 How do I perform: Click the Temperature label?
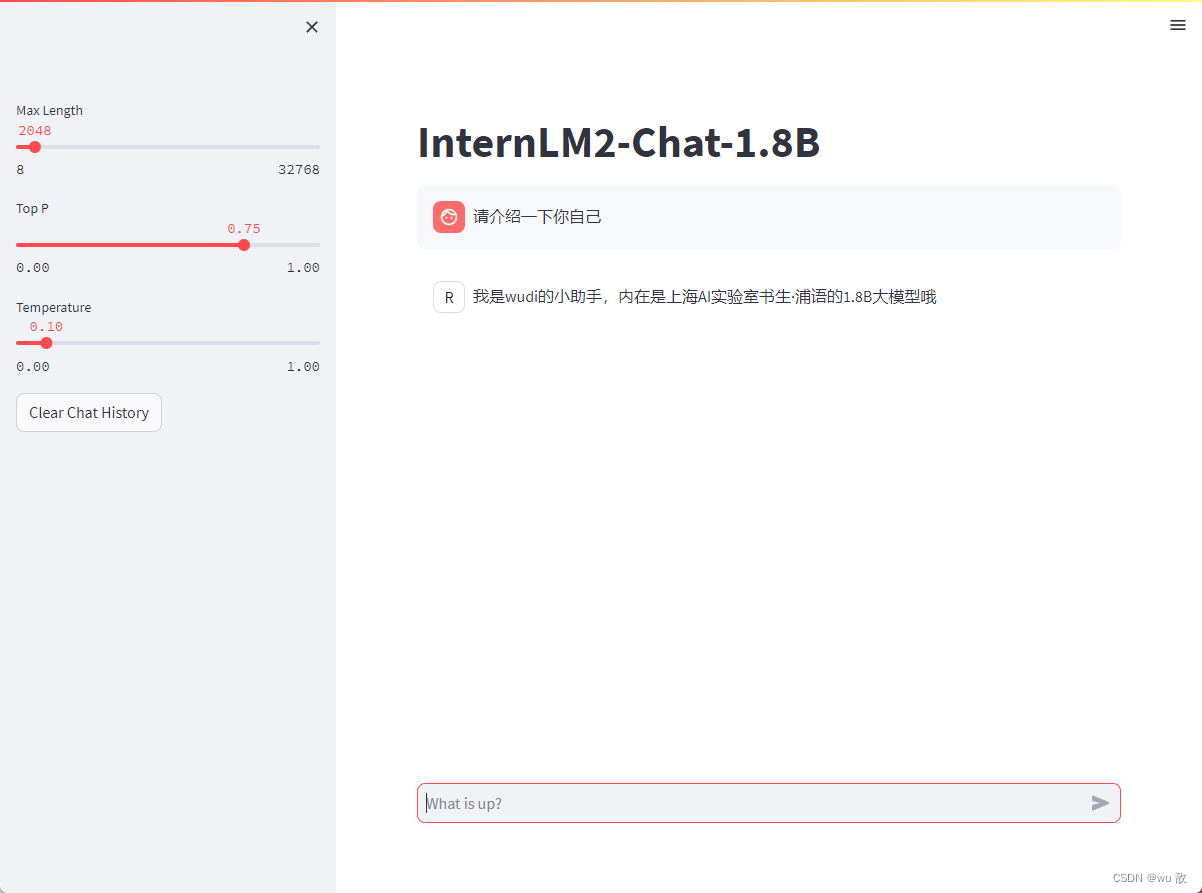pyautogui.click(x=54, y=308)
